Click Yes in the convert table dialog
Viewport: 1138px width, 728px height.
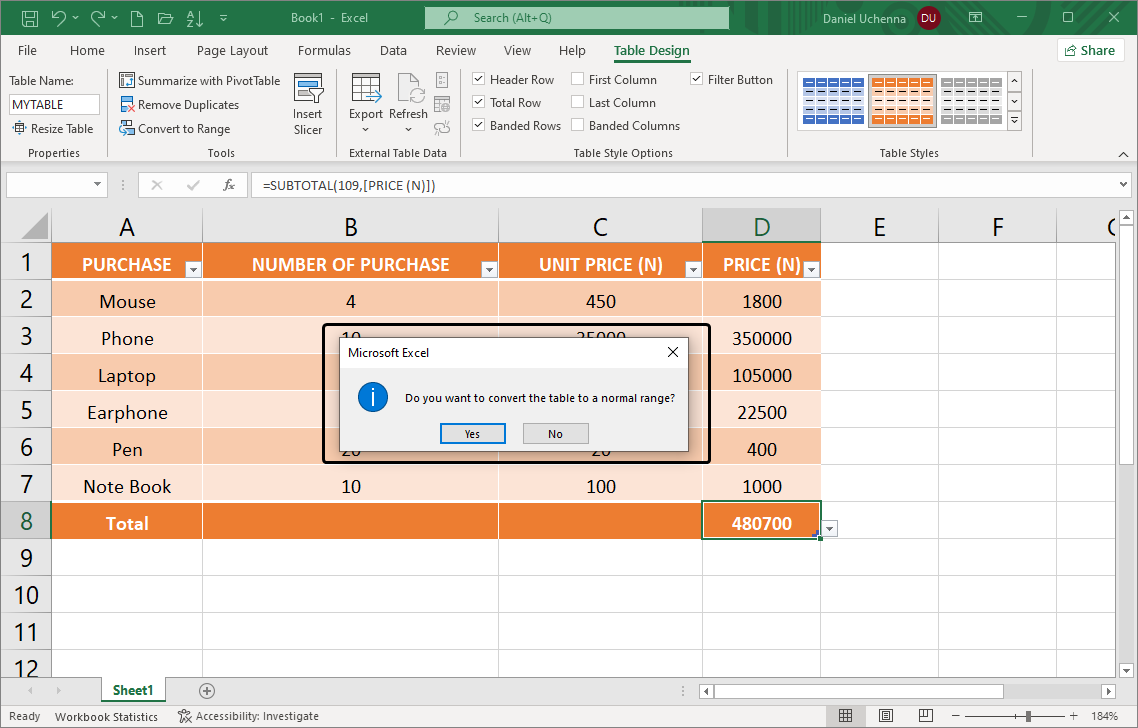(472, 433)
